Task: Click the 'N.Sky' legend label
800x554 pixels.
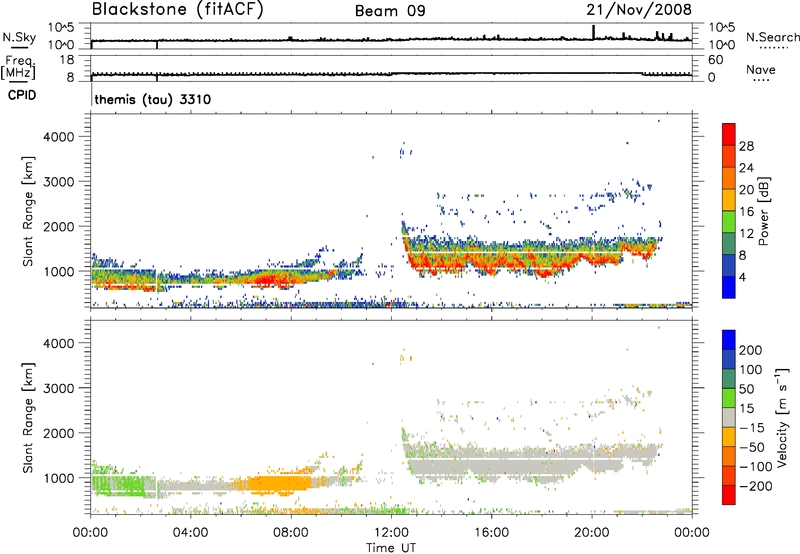Action: point(19,37)
